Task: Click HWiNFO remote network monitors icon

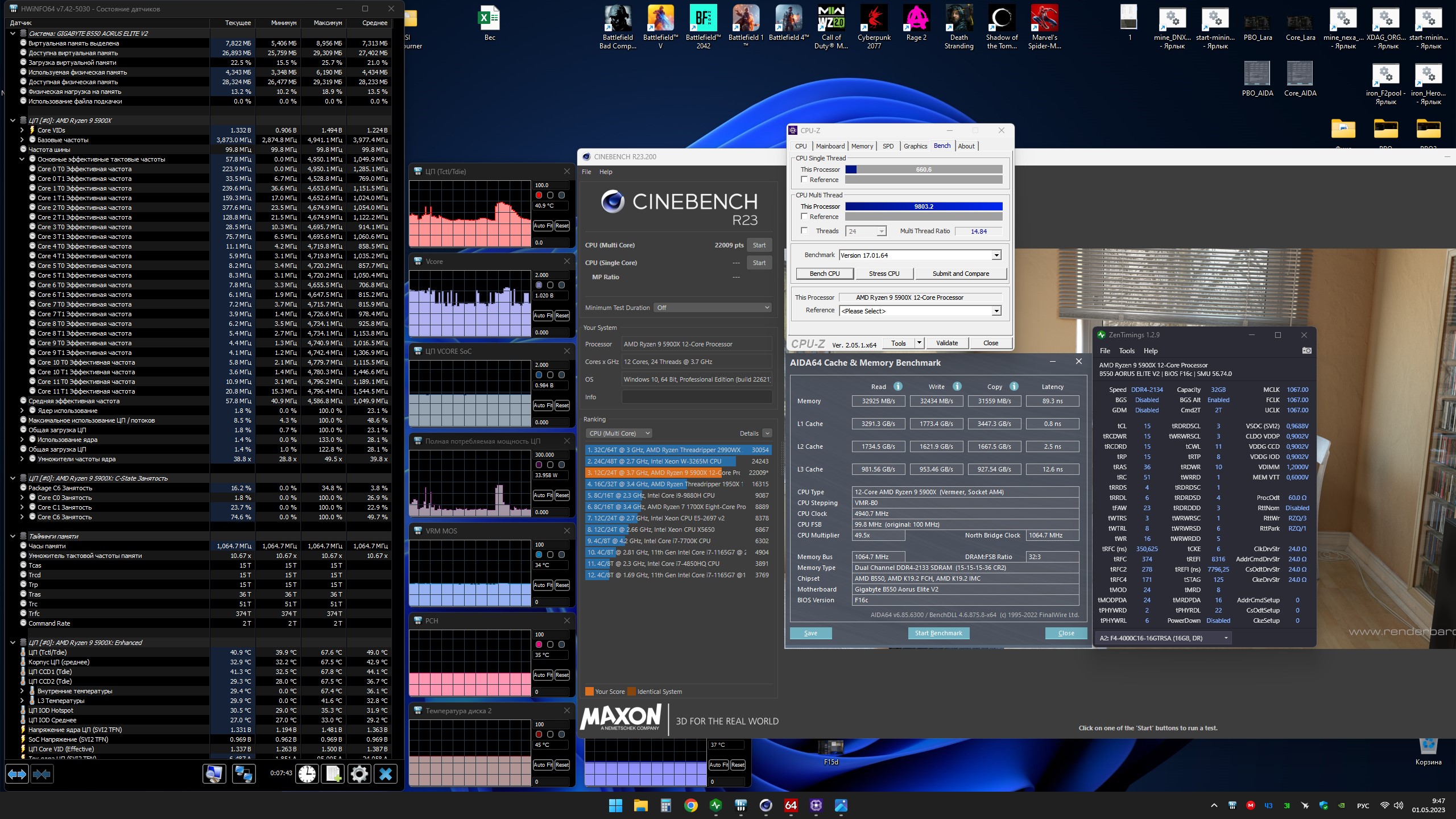Action: click(x=244, y=774)
